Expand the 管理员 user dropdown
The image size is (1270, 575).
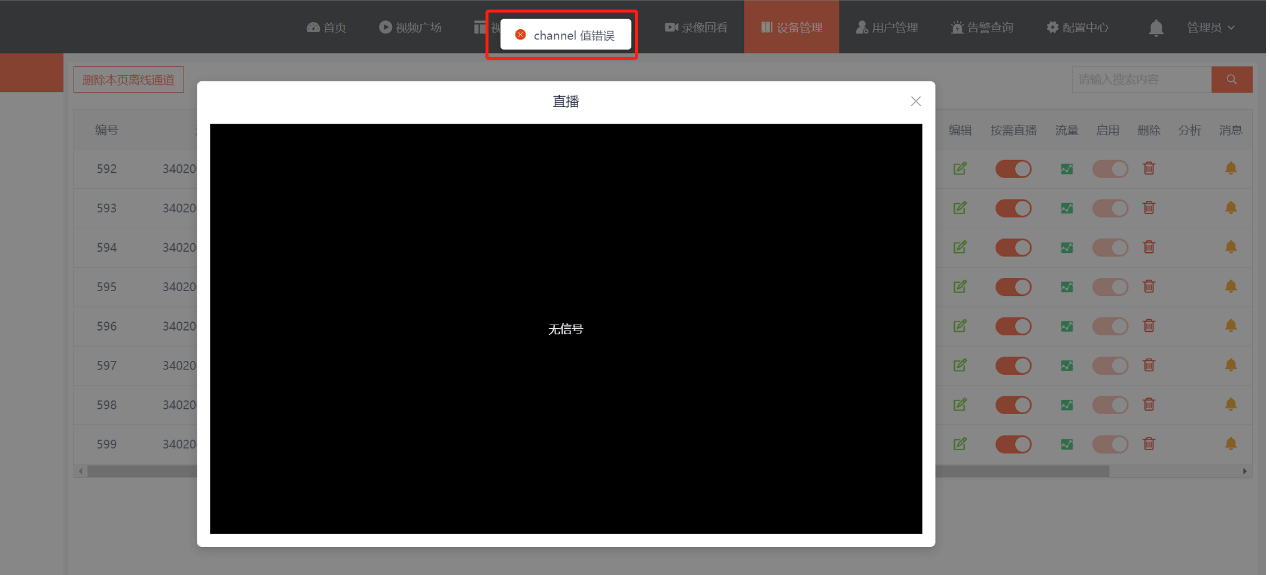[1210, 28]
